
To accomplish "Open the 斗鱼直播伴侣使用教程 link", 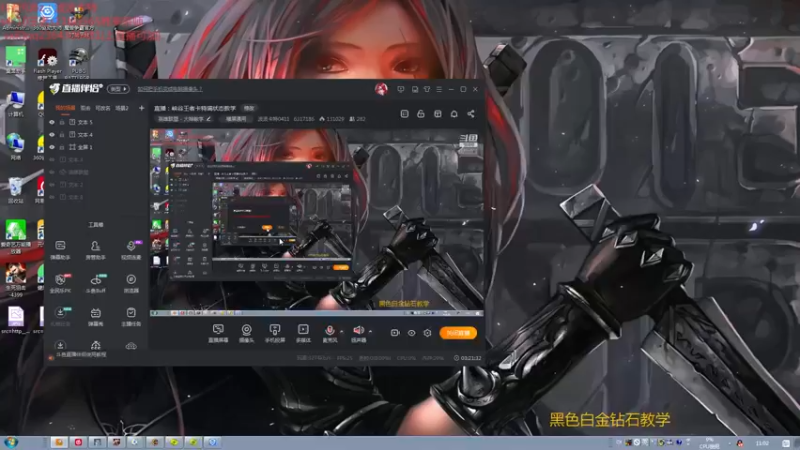I will pyautogui.click(x=81, y=355).
